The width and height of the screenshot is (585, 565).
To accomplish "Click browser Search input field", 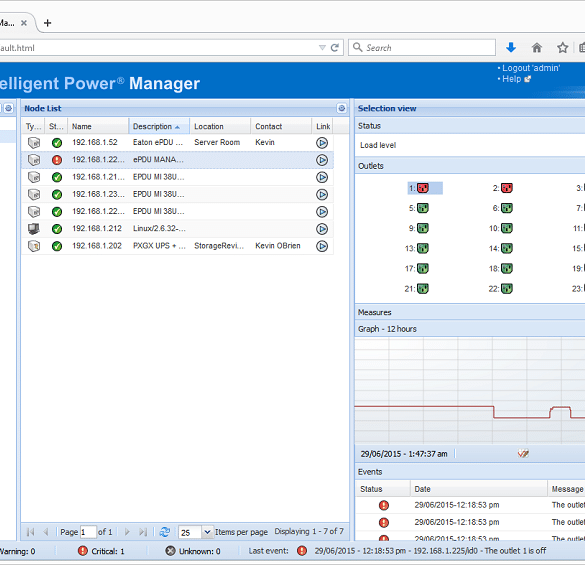I will click(x=422, y=47).
